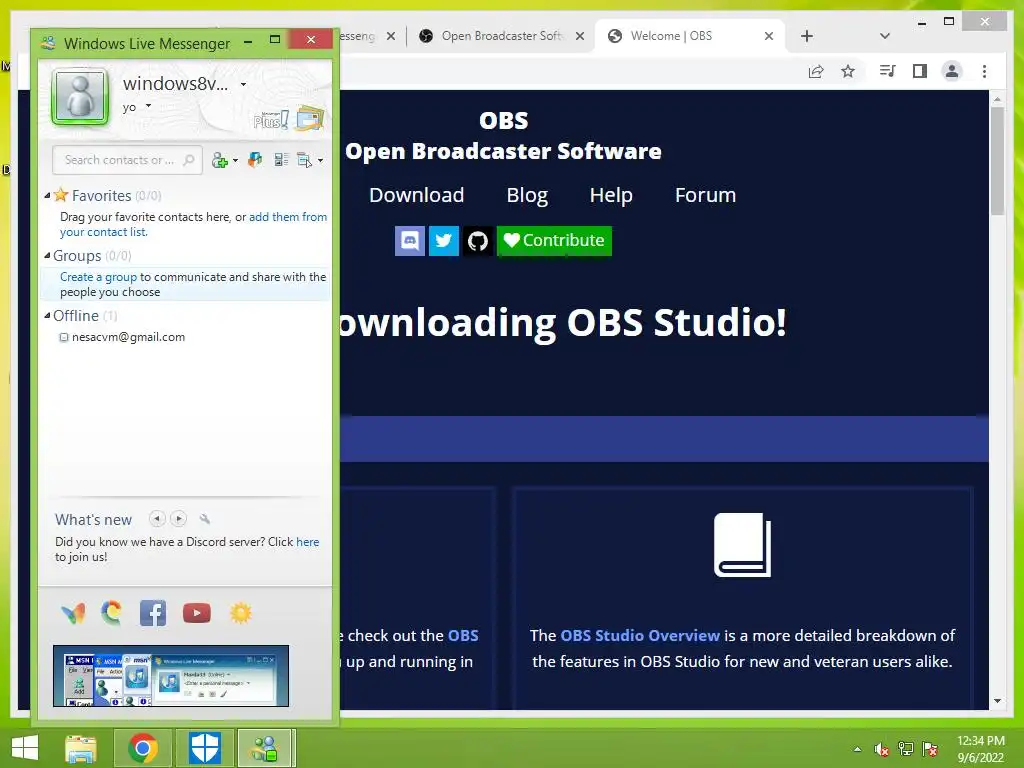
Task: Toggle the Chrome side panel icon
Action: point(920,71)
